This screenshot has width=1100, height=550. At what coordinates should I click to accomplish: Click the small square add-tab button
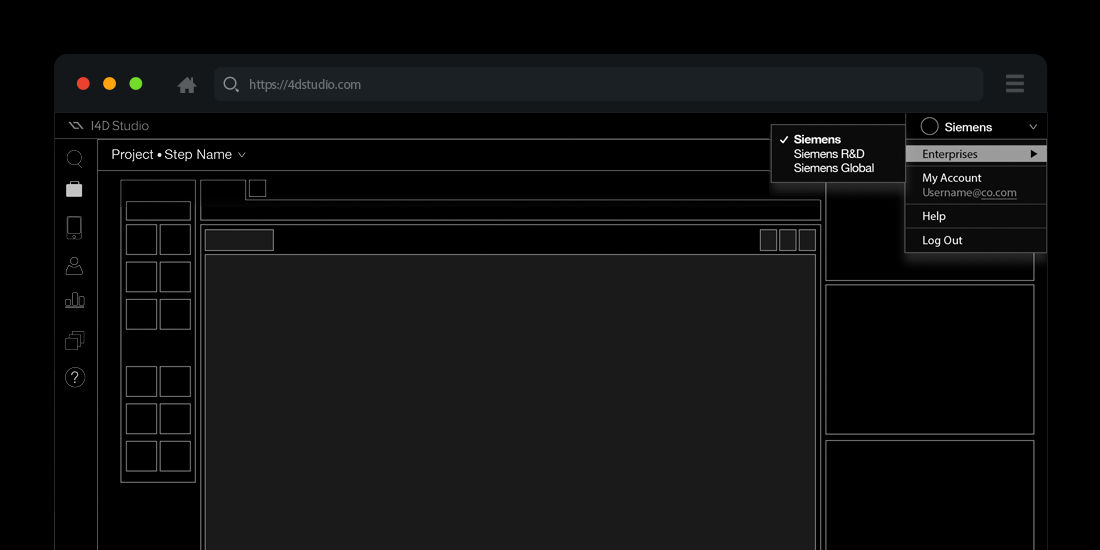pos(257,188)
